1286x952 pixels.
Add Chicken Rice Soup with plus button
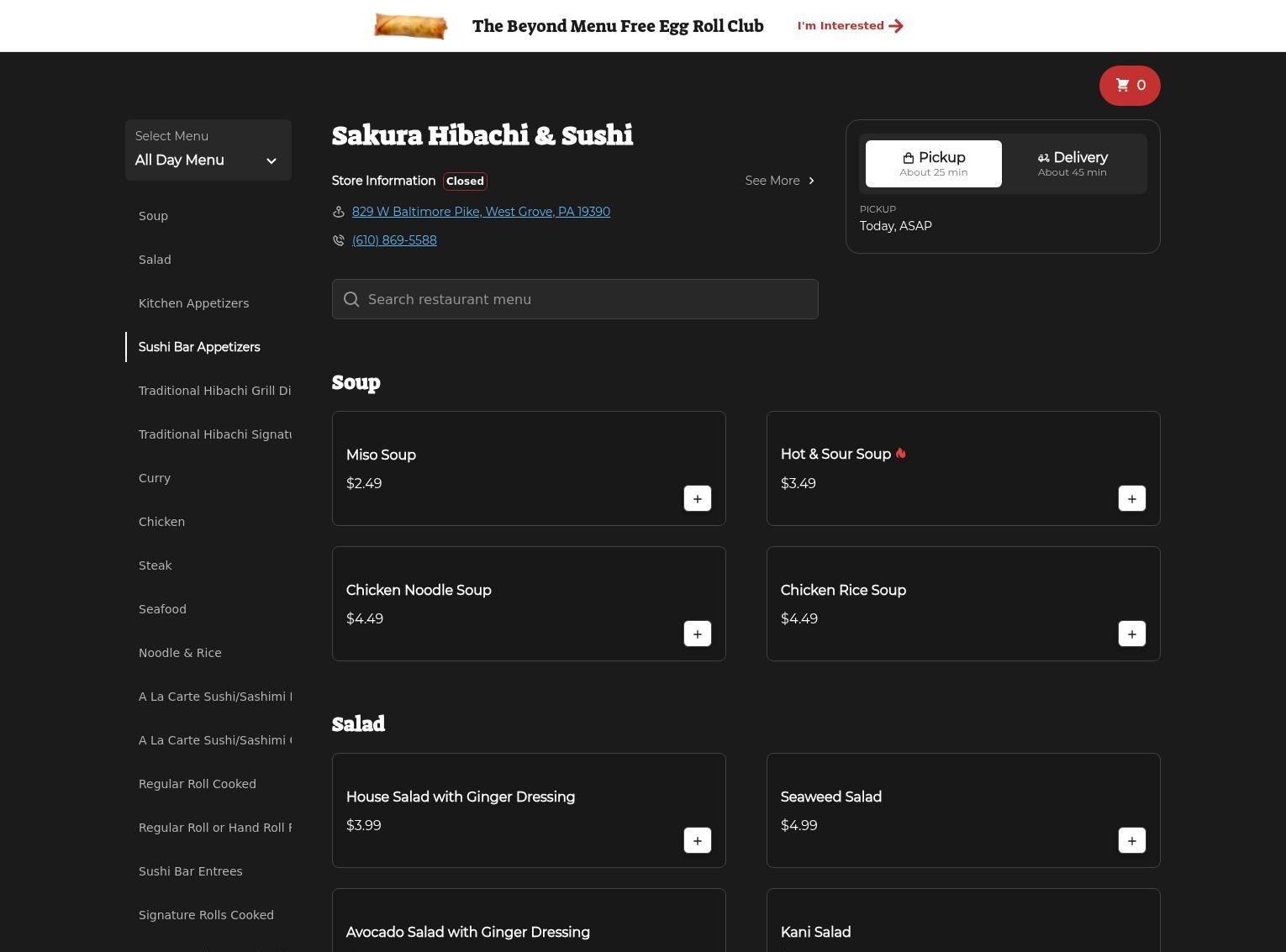tap(1131, 634)
